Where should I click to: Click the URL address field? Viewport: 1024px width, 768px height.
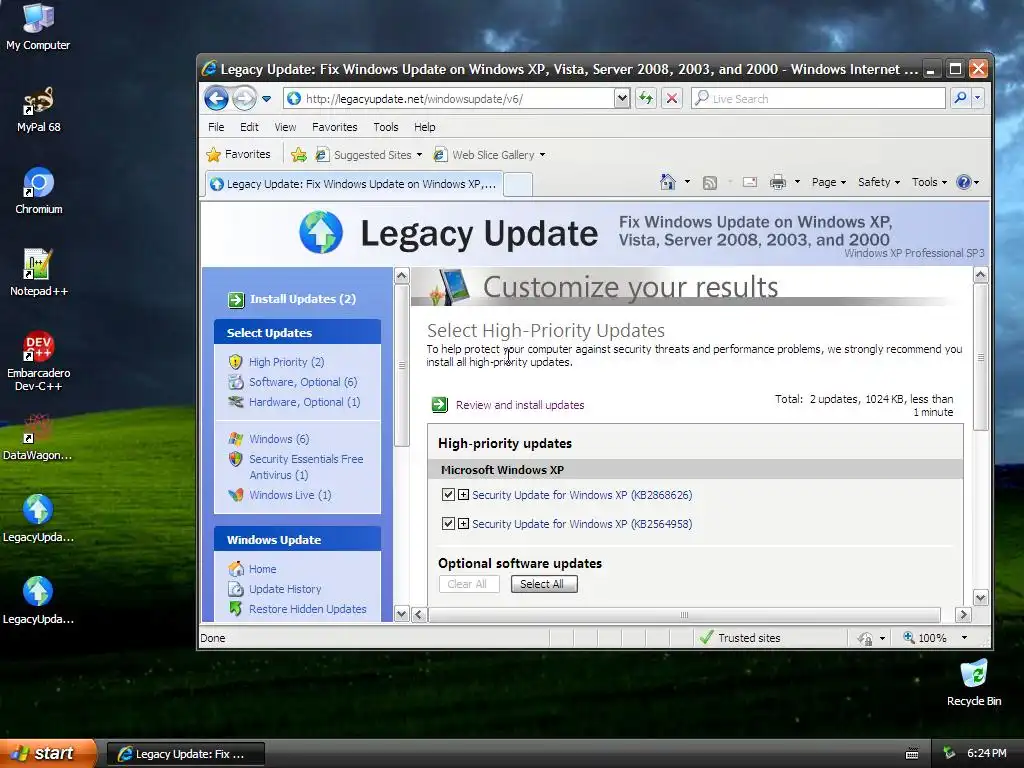(451, 99)
